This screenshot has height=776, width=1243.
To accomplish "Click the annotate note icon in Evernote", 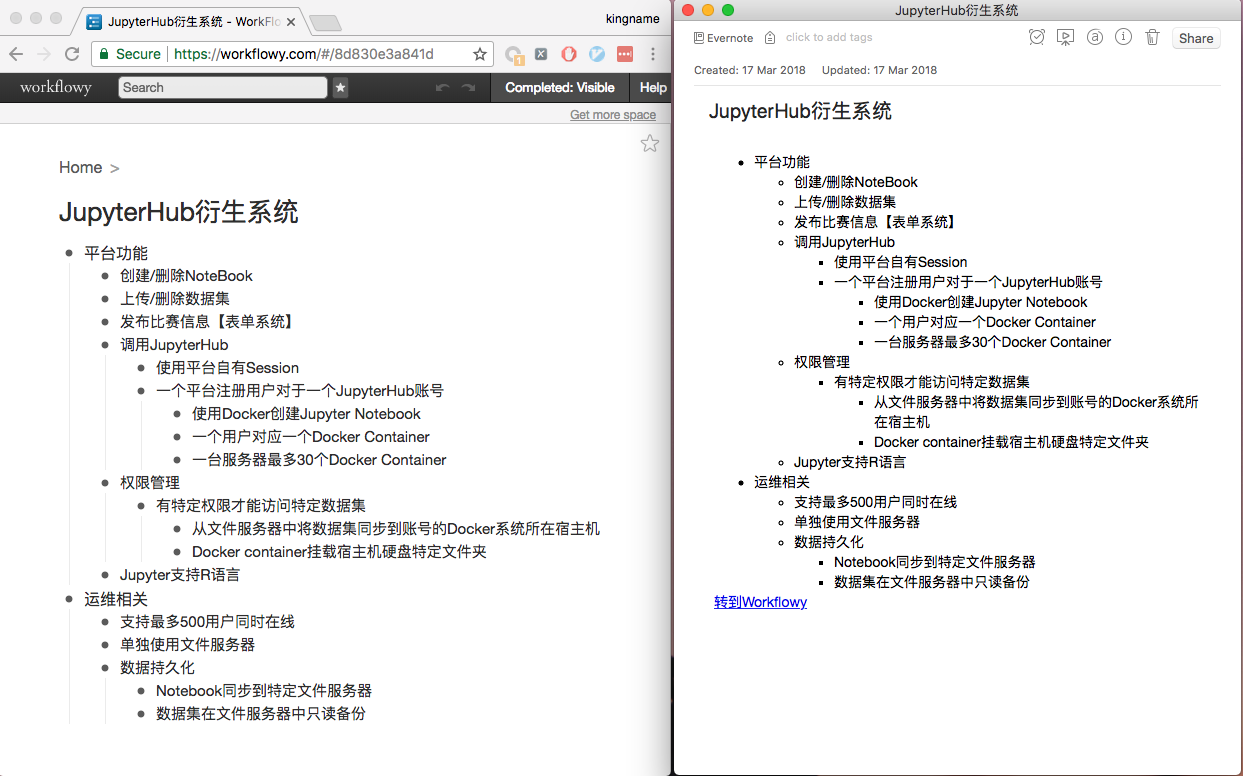I will 1095,37.
